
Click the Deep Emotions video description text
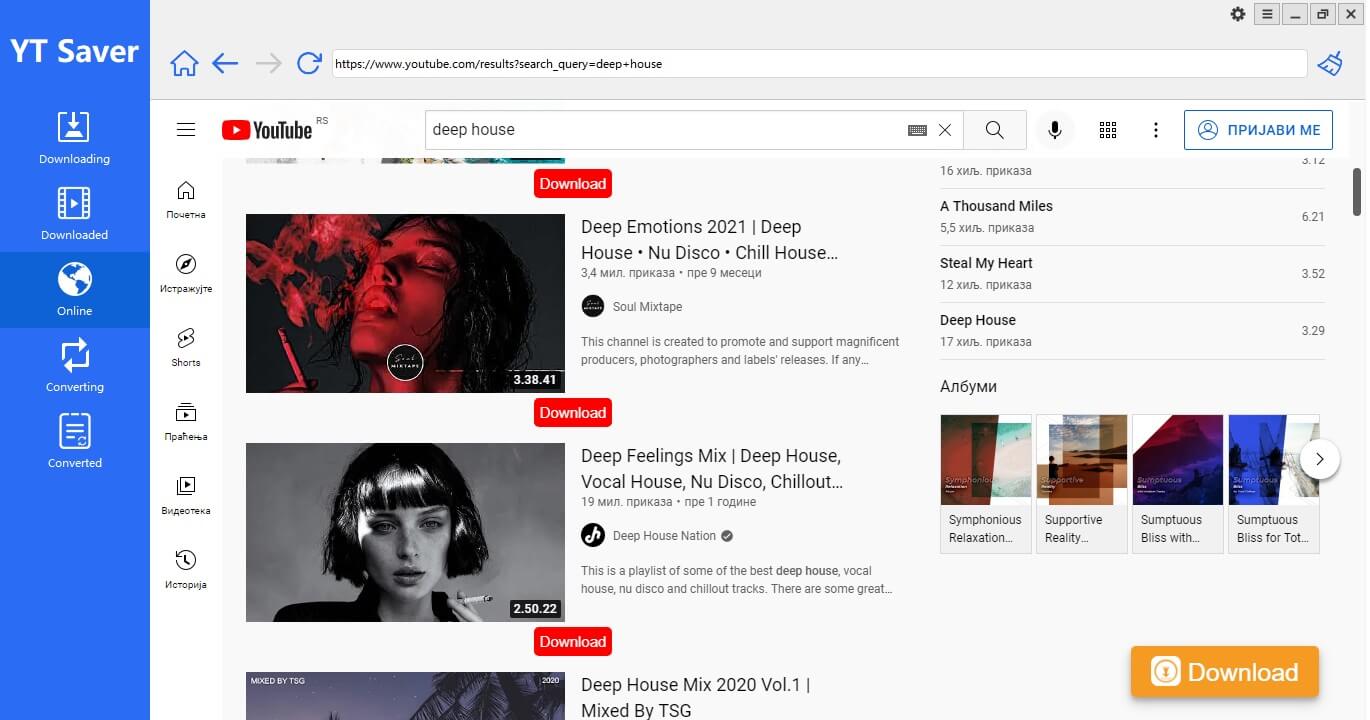pyautogui.click(x=740, y=351)
